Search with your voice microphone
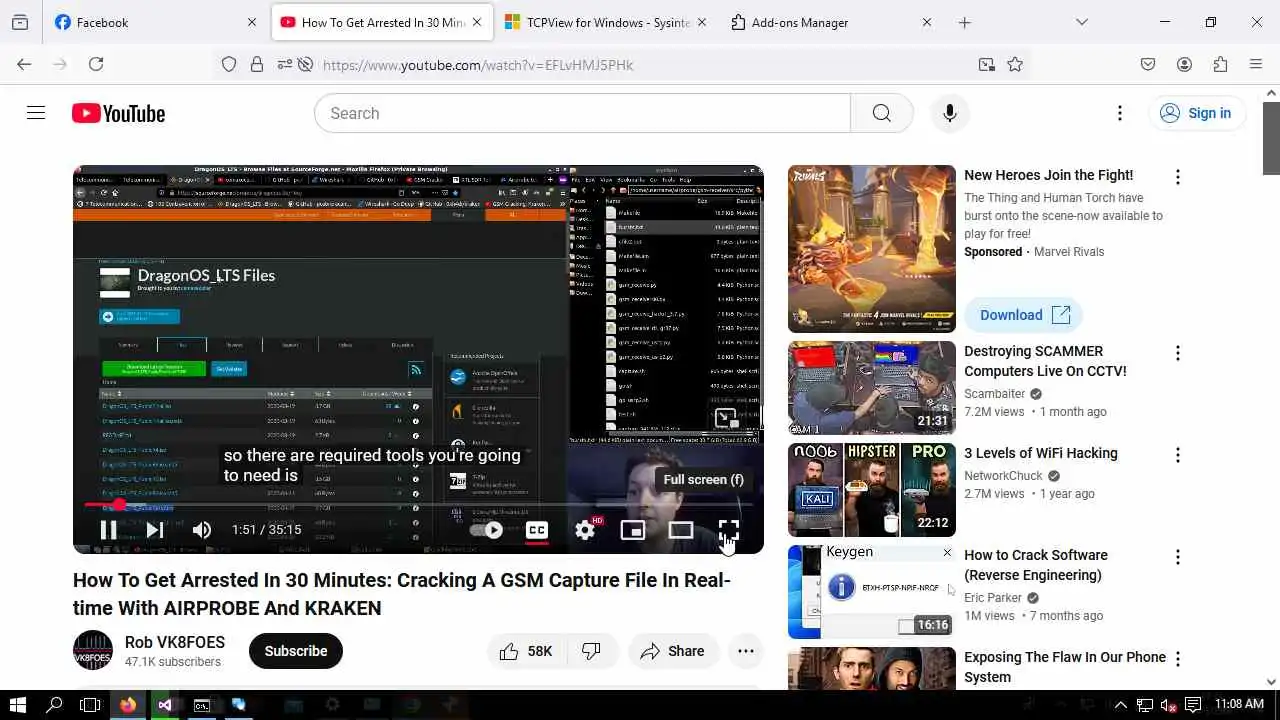Image resolution: width=1280 pixels, height=720 pixels. click(x=949, y=113)
